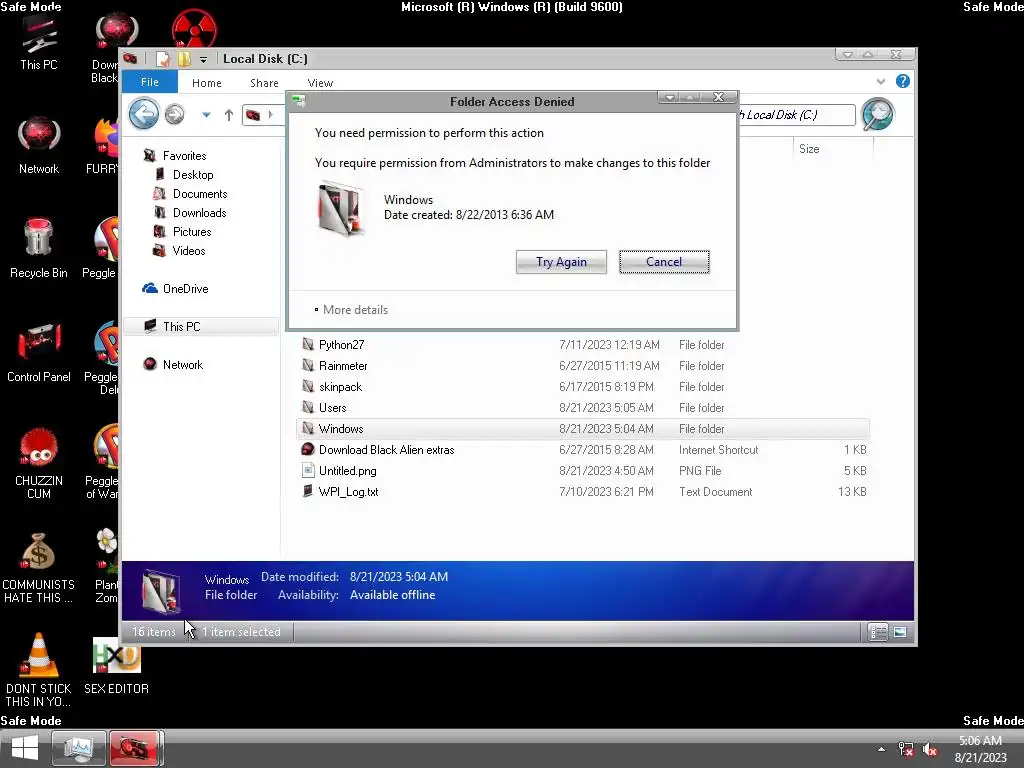1024x768 pixels.
Task: Open VLC cone DONT STICK shortcut
Action: tap(39, 670)
